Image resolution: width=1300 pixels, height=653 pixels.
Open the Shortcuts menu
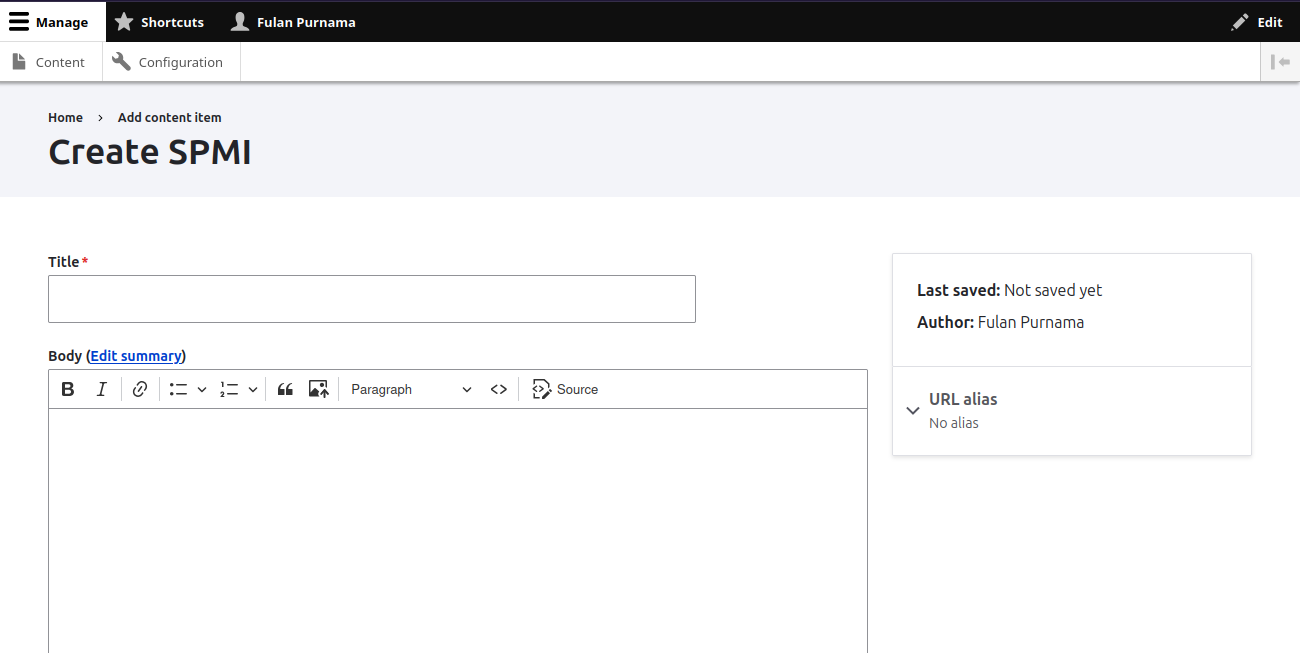[160, 22]
